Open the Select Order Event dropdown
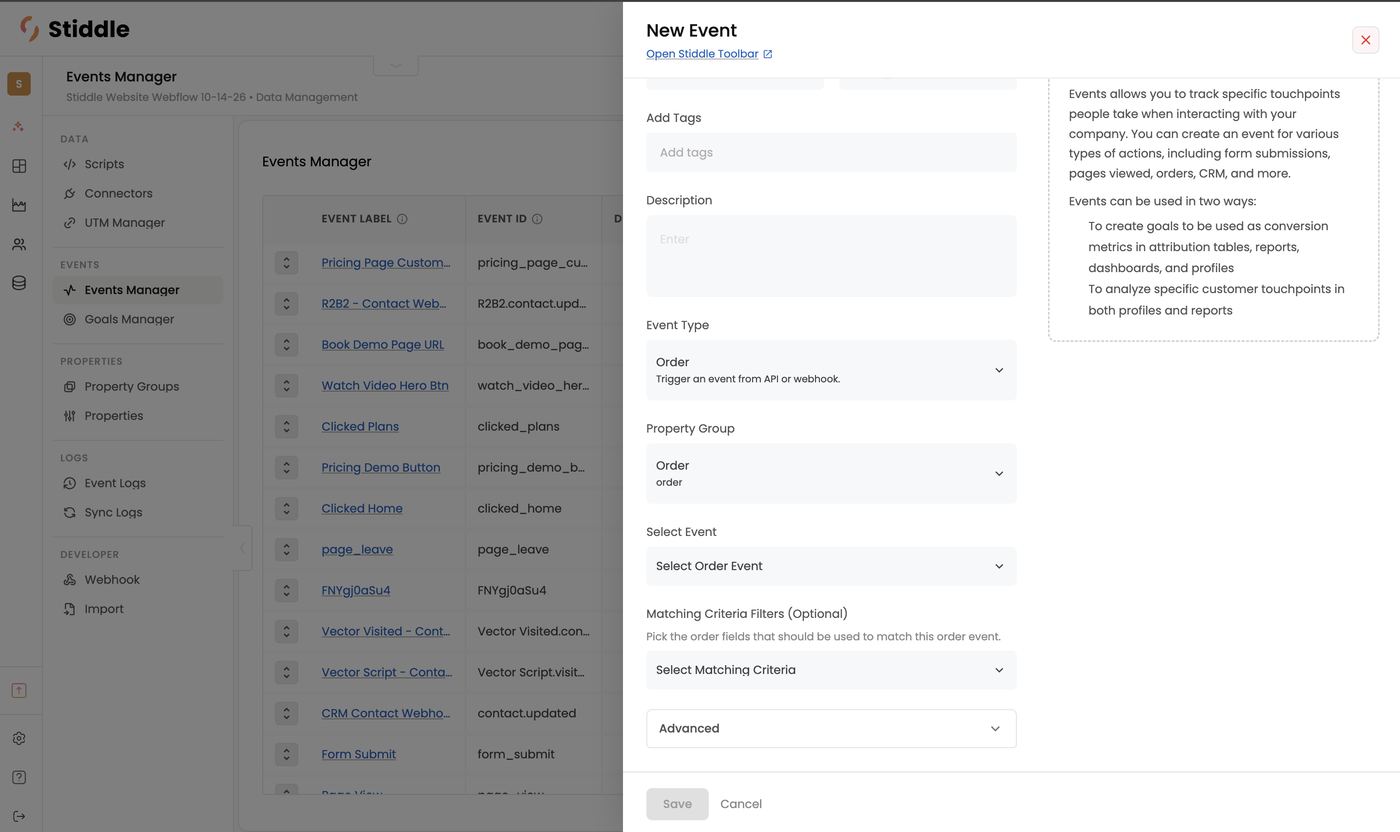Viewport: 1400px width, 832px height. click(831, 566)
